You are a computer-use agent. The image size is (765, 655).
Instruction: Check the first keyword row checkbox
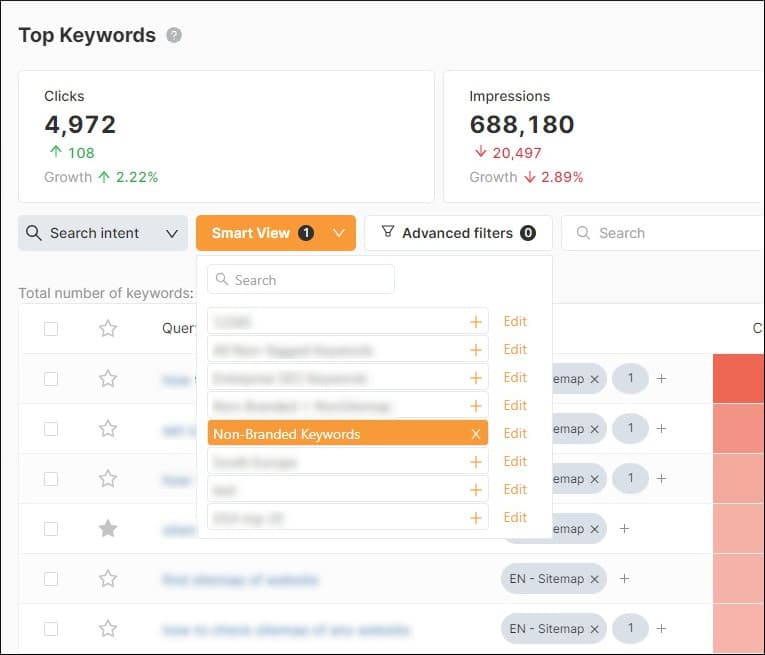click(x=51, y=379)
